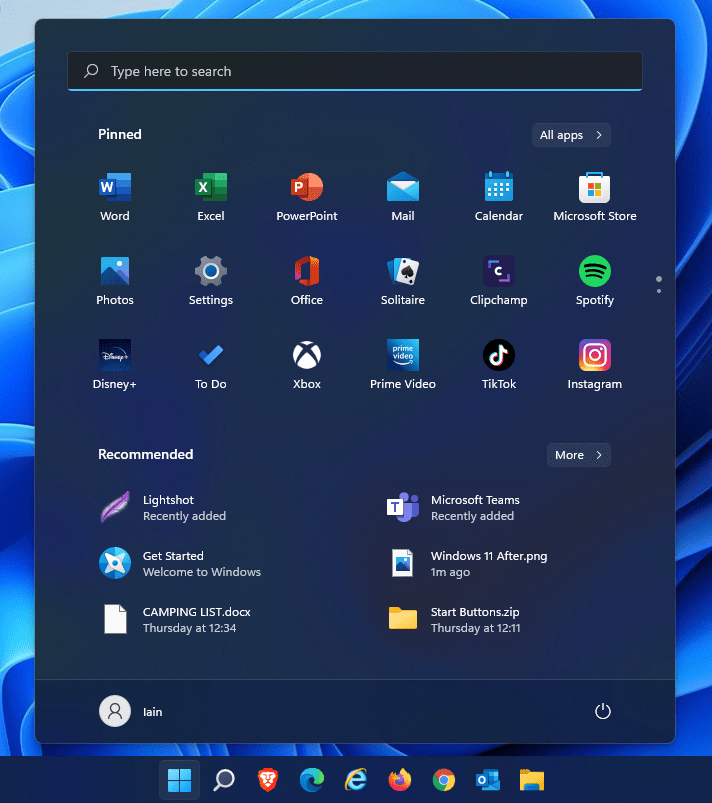Click the taskbar search magnifier
This screenshot has height=803, width=712.
pos(224,780)
